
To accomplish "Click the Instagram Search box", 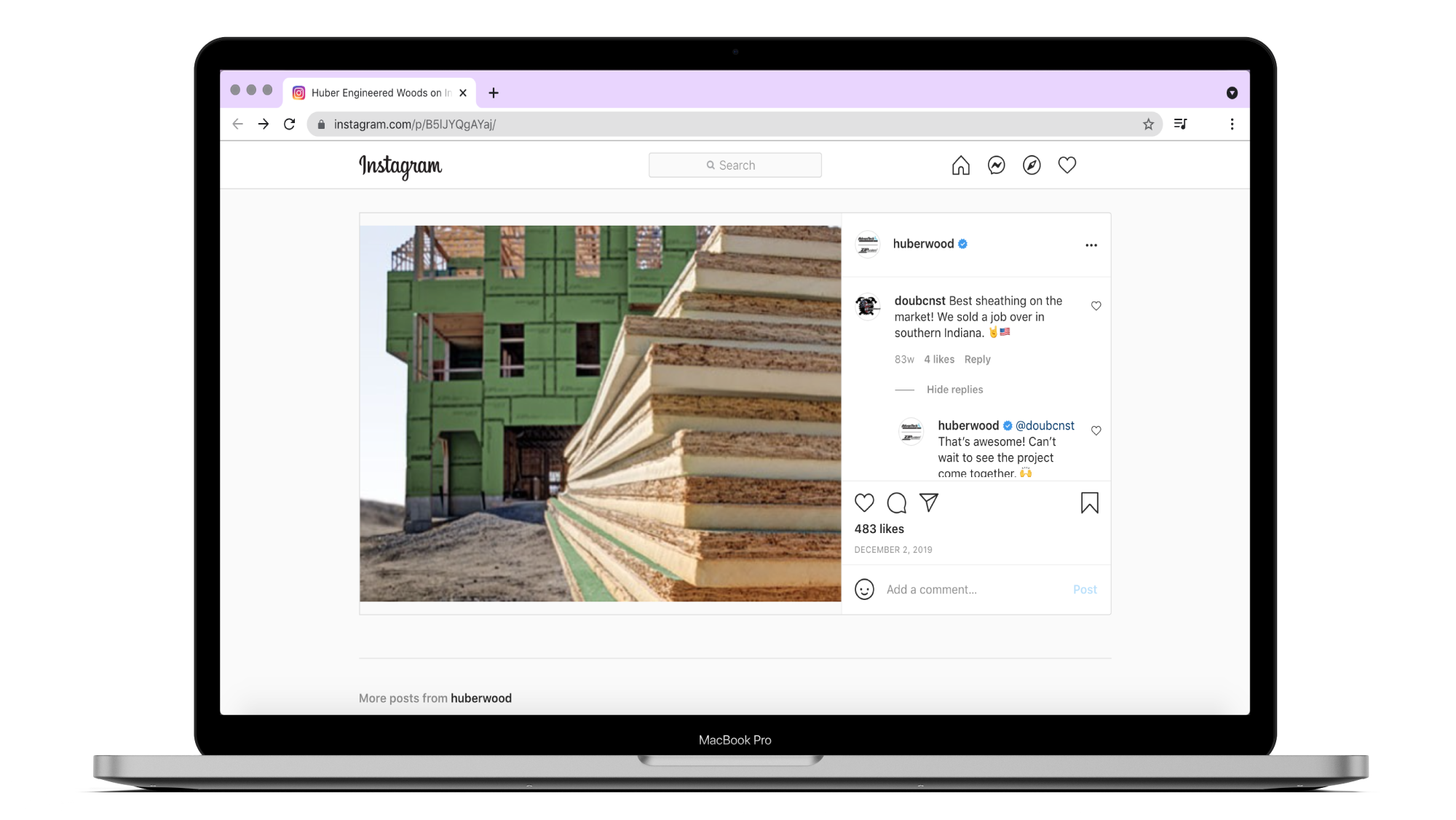I will coord(735,165).
